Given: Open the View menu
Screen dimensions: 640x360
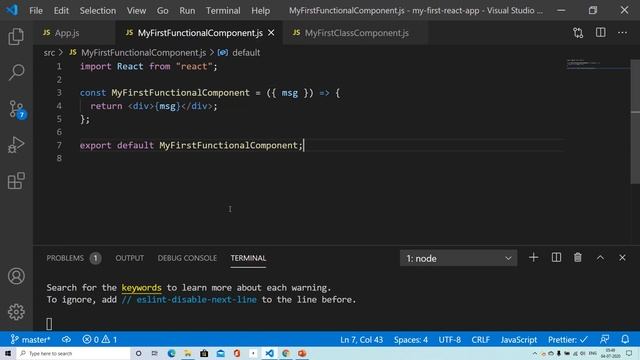Looking at the screenshot, I should coord(136,10).
